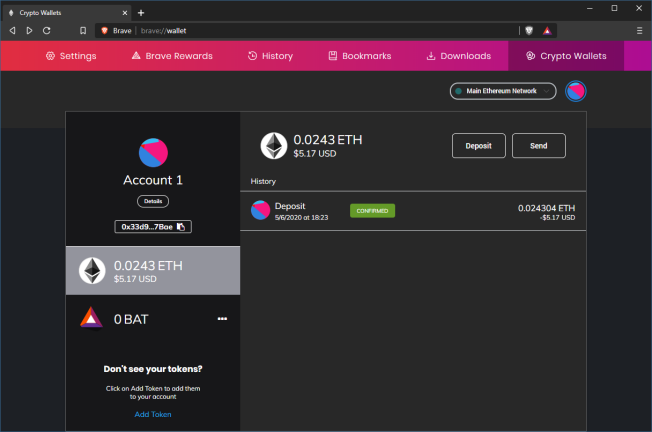Reload the wallet page

tap(47, 30)
